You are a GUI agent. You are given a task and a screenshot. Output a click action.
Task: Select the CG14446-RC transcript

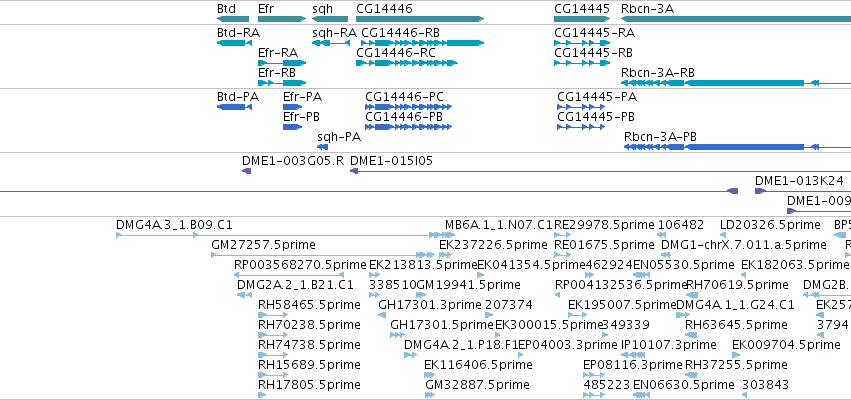tap(407, 63)
